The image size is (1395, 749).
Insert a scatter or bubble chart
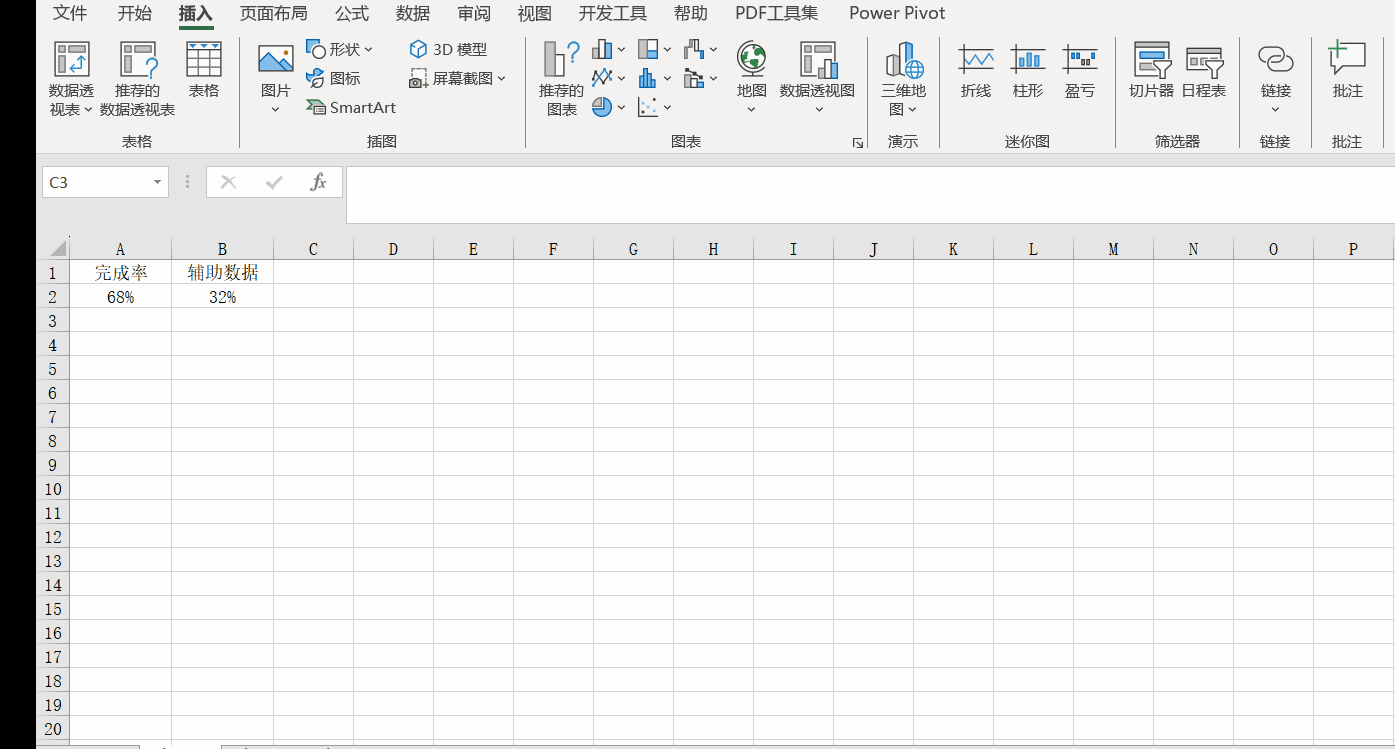click(x=648, y=107)
